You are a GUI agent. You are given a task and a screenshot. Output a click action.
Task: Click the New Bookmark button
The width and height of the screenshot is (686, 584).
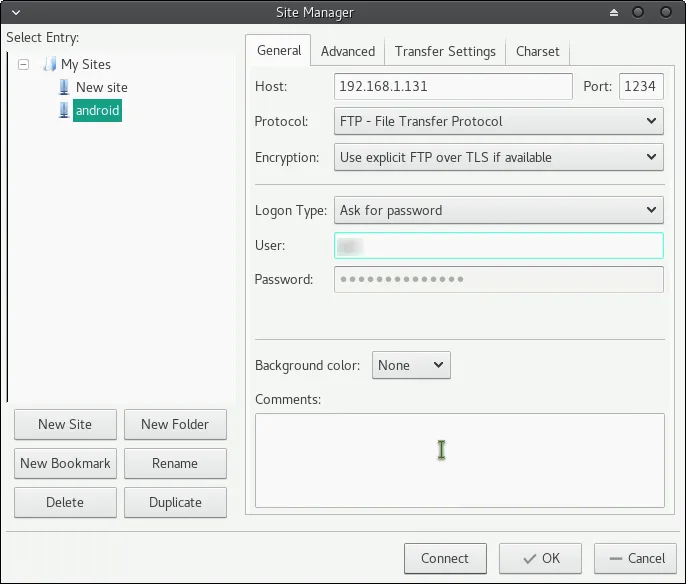point(65,463)
